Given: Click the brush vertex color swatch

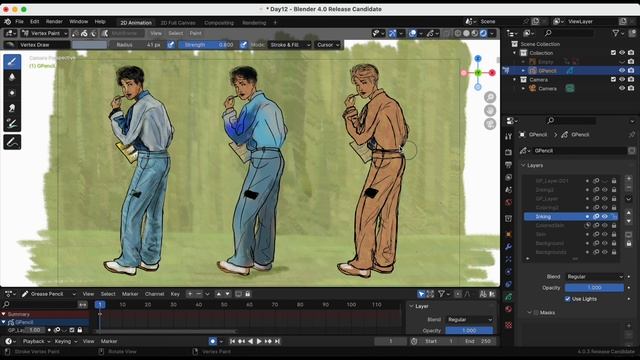Looking at the screenshot, I should [89, 44].
